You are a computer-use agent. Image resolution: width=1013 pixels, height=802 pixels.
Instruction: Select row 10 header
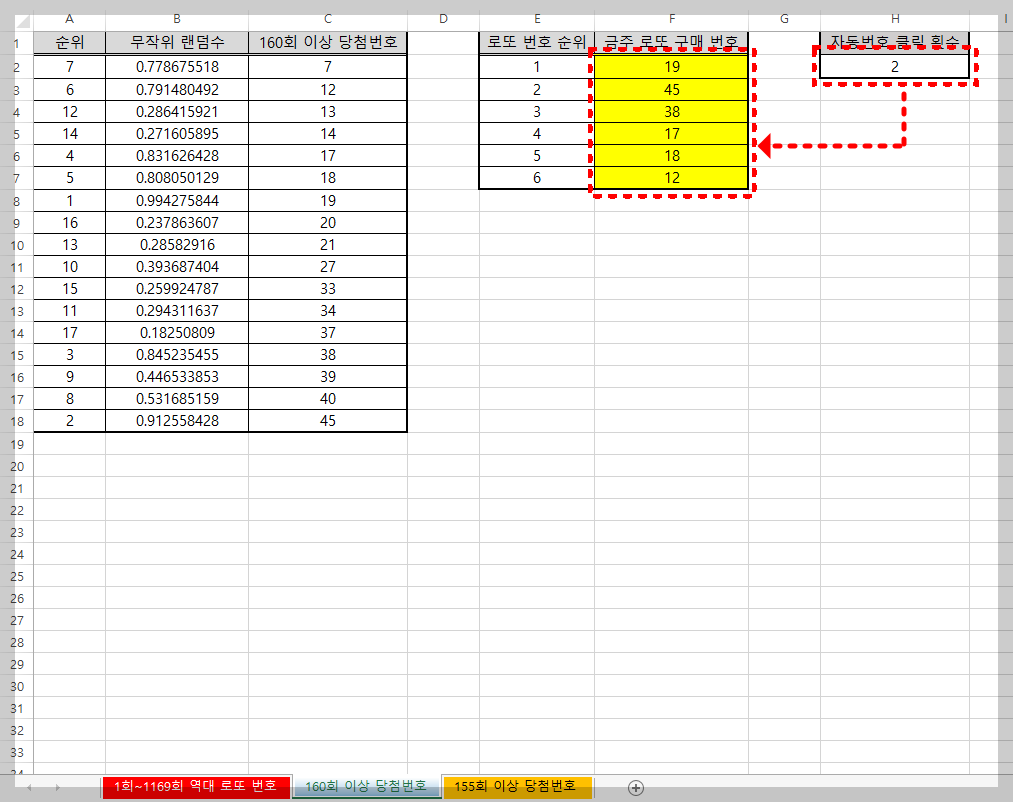[17, 246]
